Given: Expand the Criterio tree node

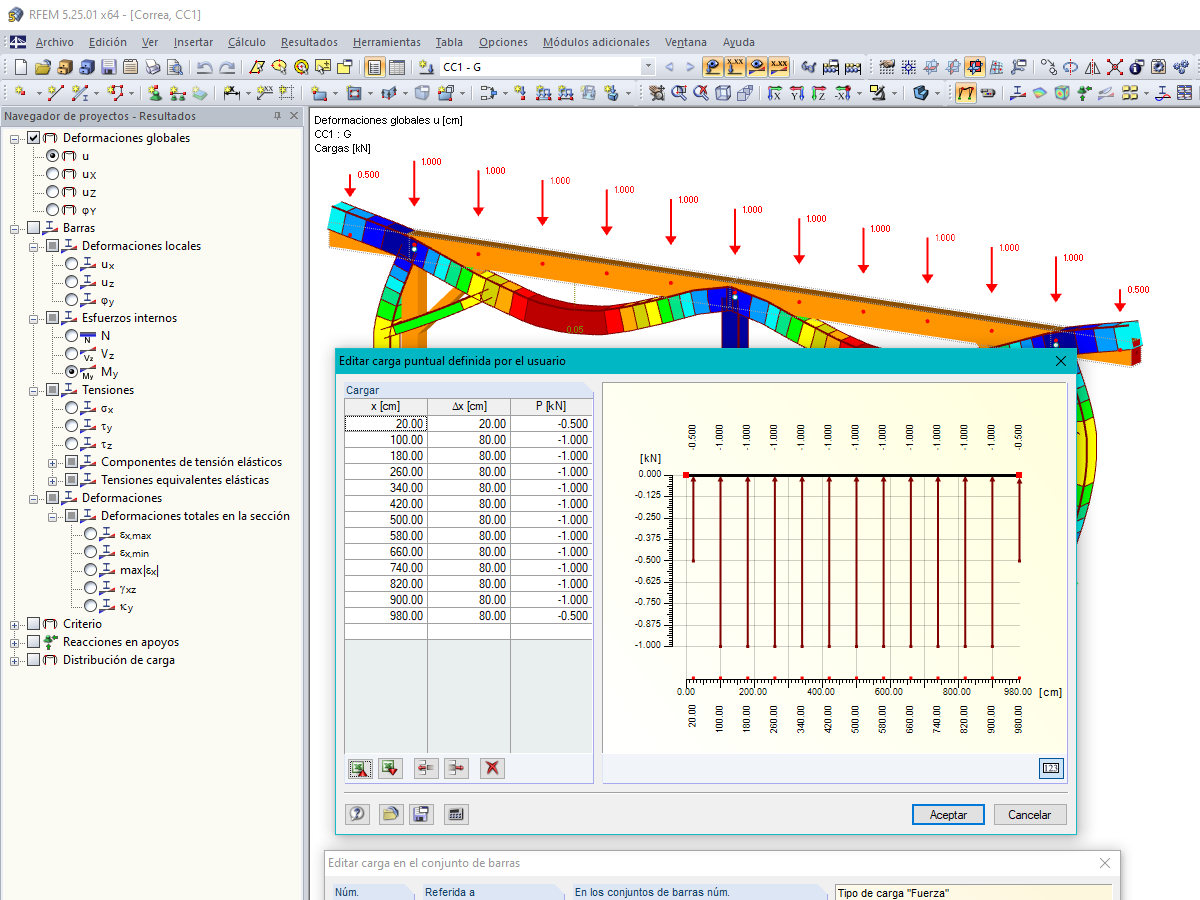Looking at the screenshot, I should pos(15,624).
